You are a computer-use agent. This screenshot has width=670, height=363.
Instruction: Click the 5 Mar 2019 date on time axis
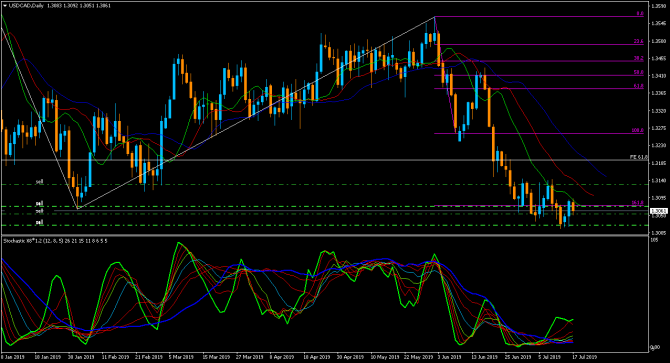[x=181, y=357]
